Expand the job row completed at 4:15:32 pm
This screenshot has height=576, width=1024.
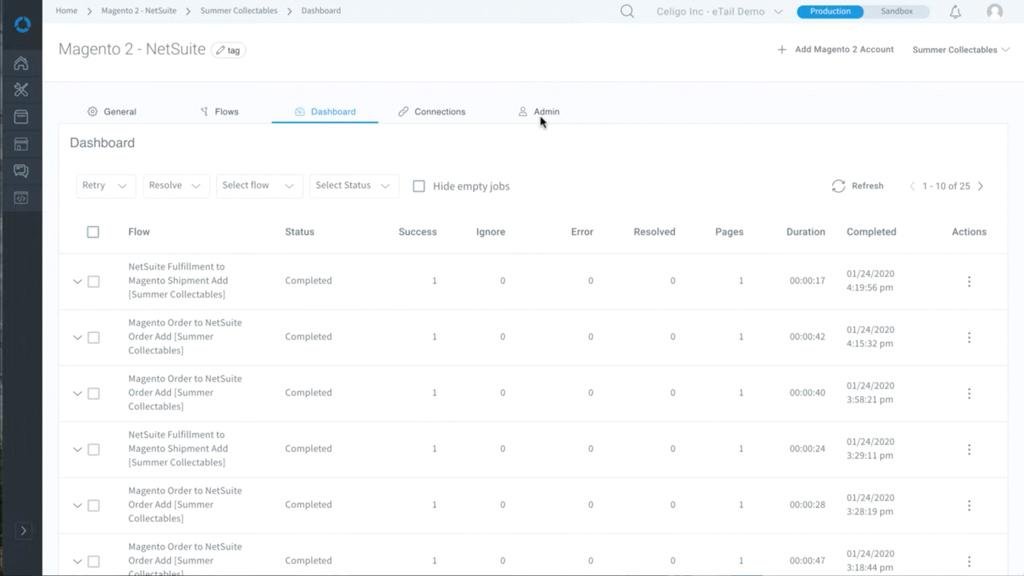click(77, 338)
